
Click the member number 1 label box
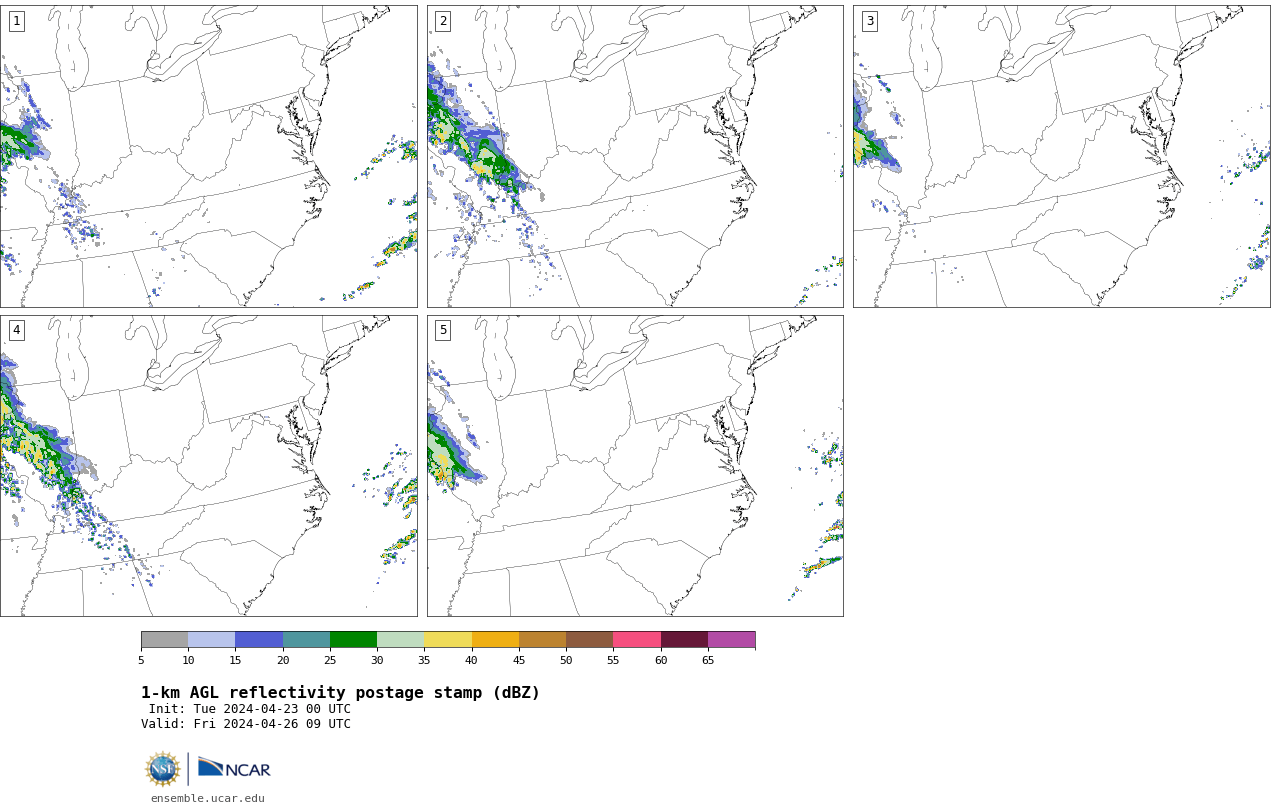coord(16,21)
